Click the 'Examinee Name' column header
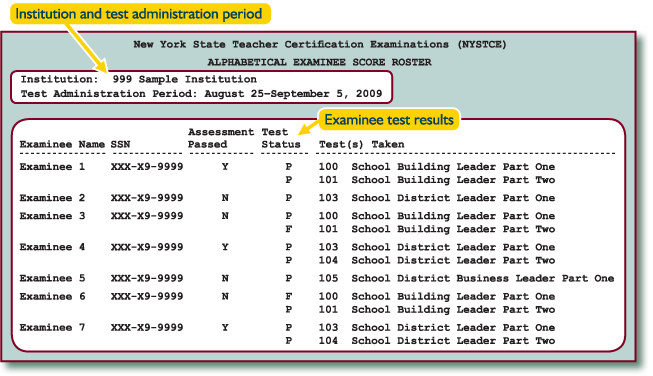Viewport: 653px width, 376px height. point(62,144)
